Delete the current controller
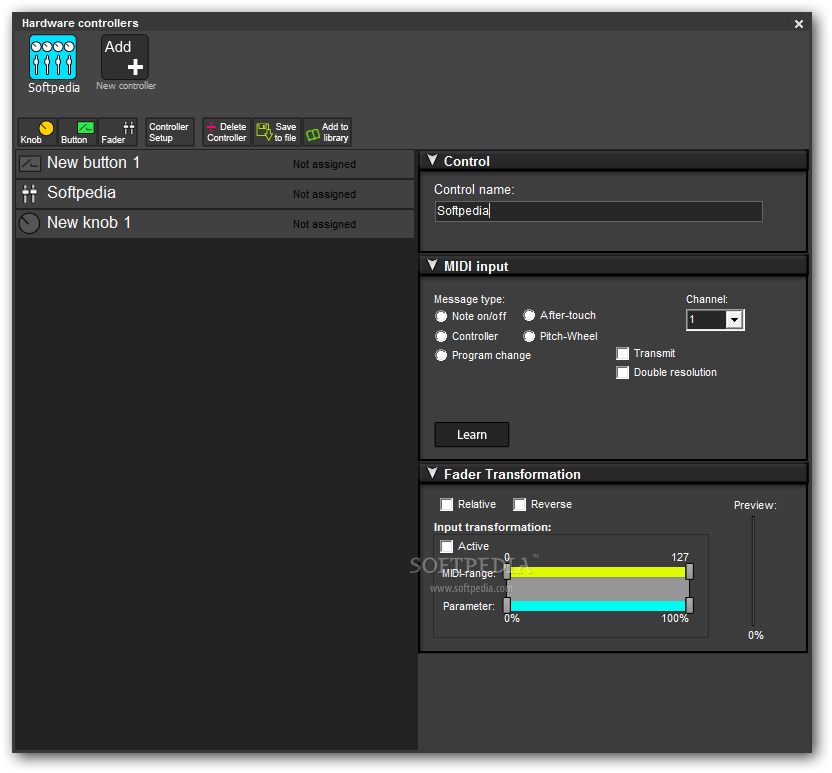Viewport: 832px width, 773px height. point(227,132)
